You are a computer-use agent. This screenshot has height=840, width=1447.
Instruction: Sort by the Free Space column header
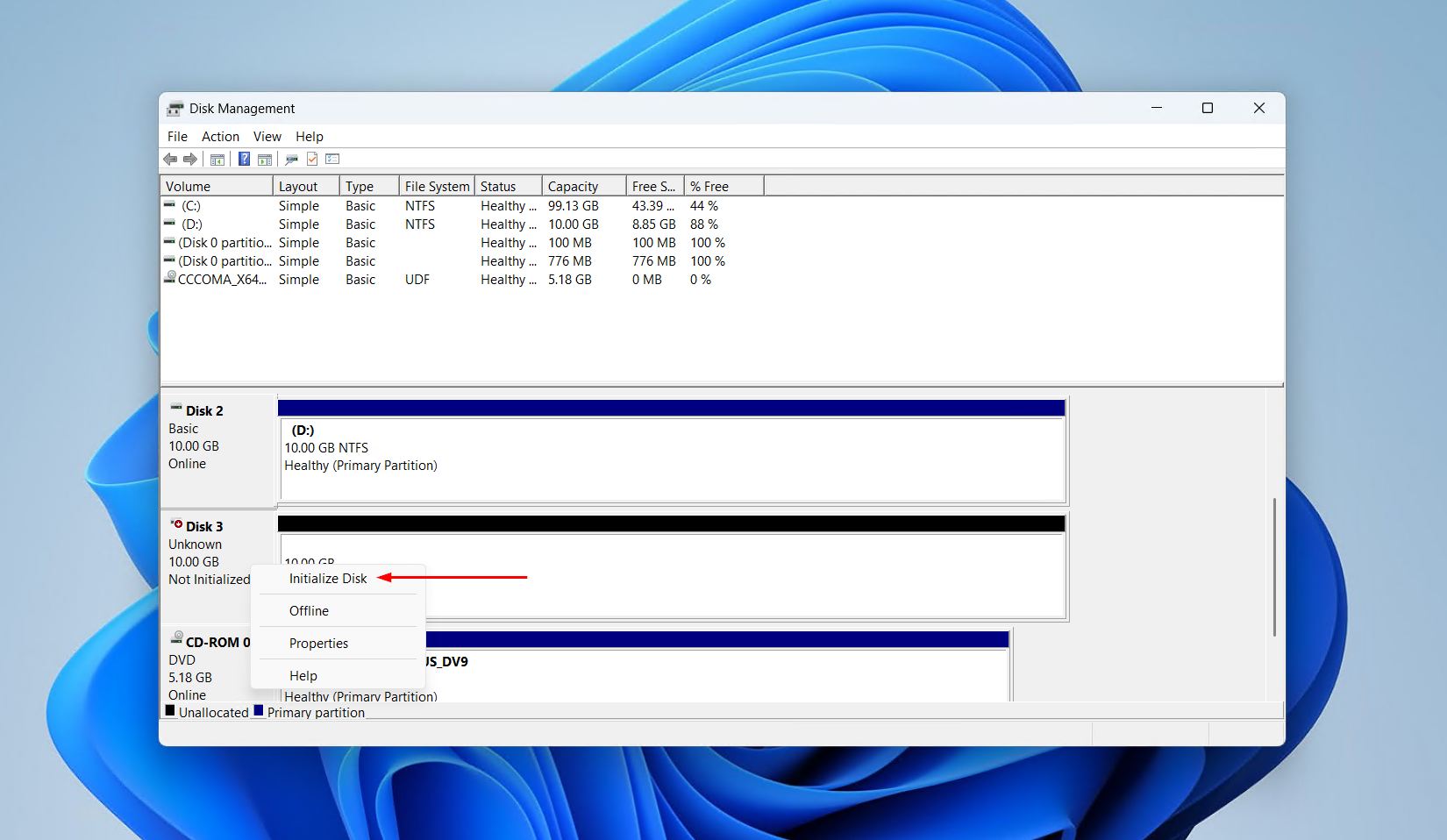coord(655,186)
